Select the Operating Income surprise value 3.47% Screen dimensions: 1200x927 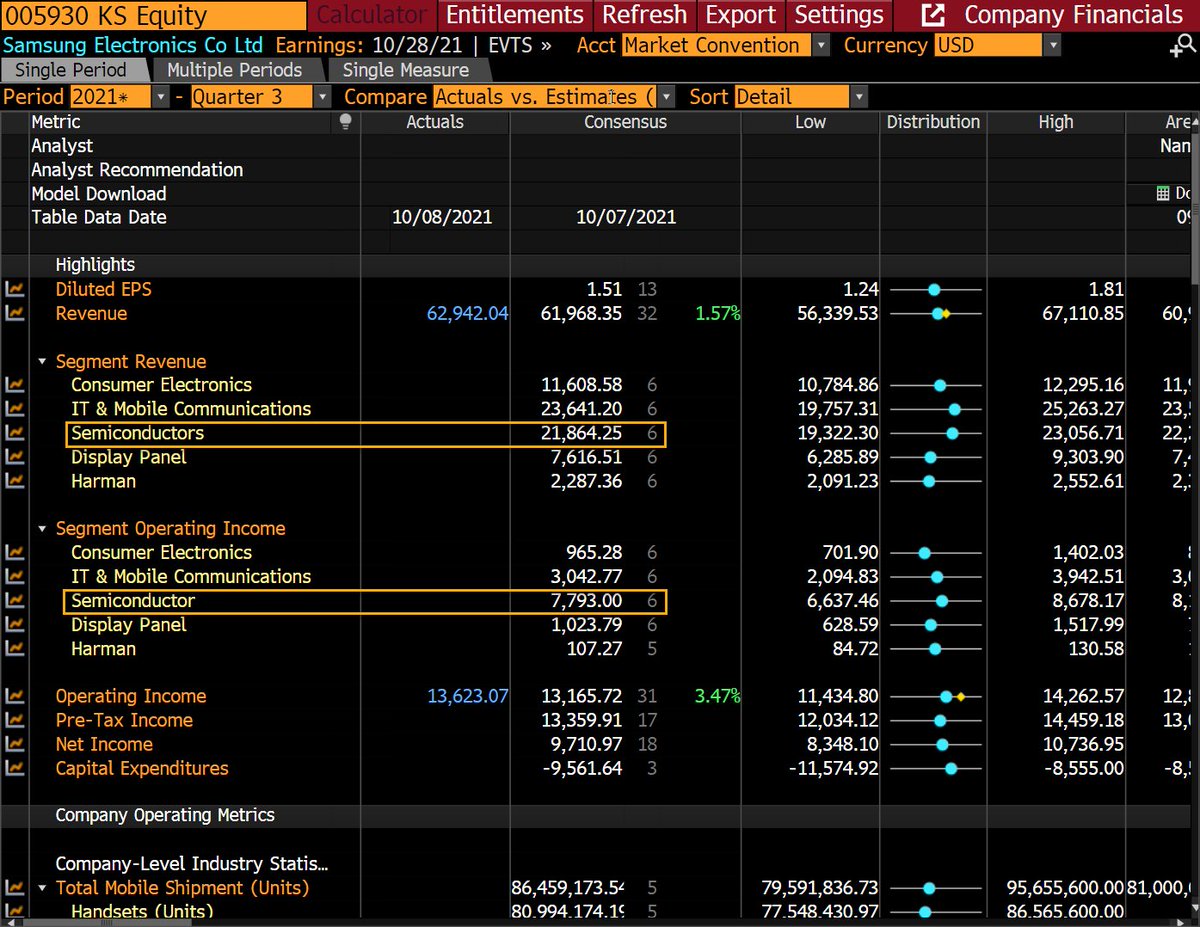click(x=718, y=696)
